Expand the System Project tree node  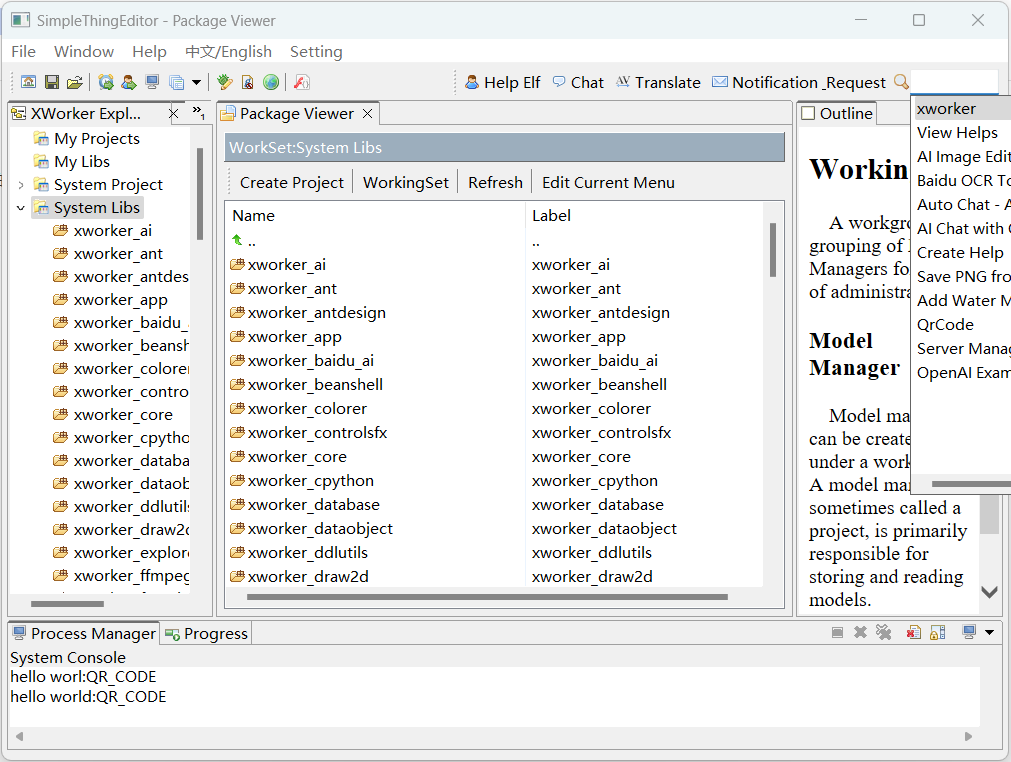point(21,185)
